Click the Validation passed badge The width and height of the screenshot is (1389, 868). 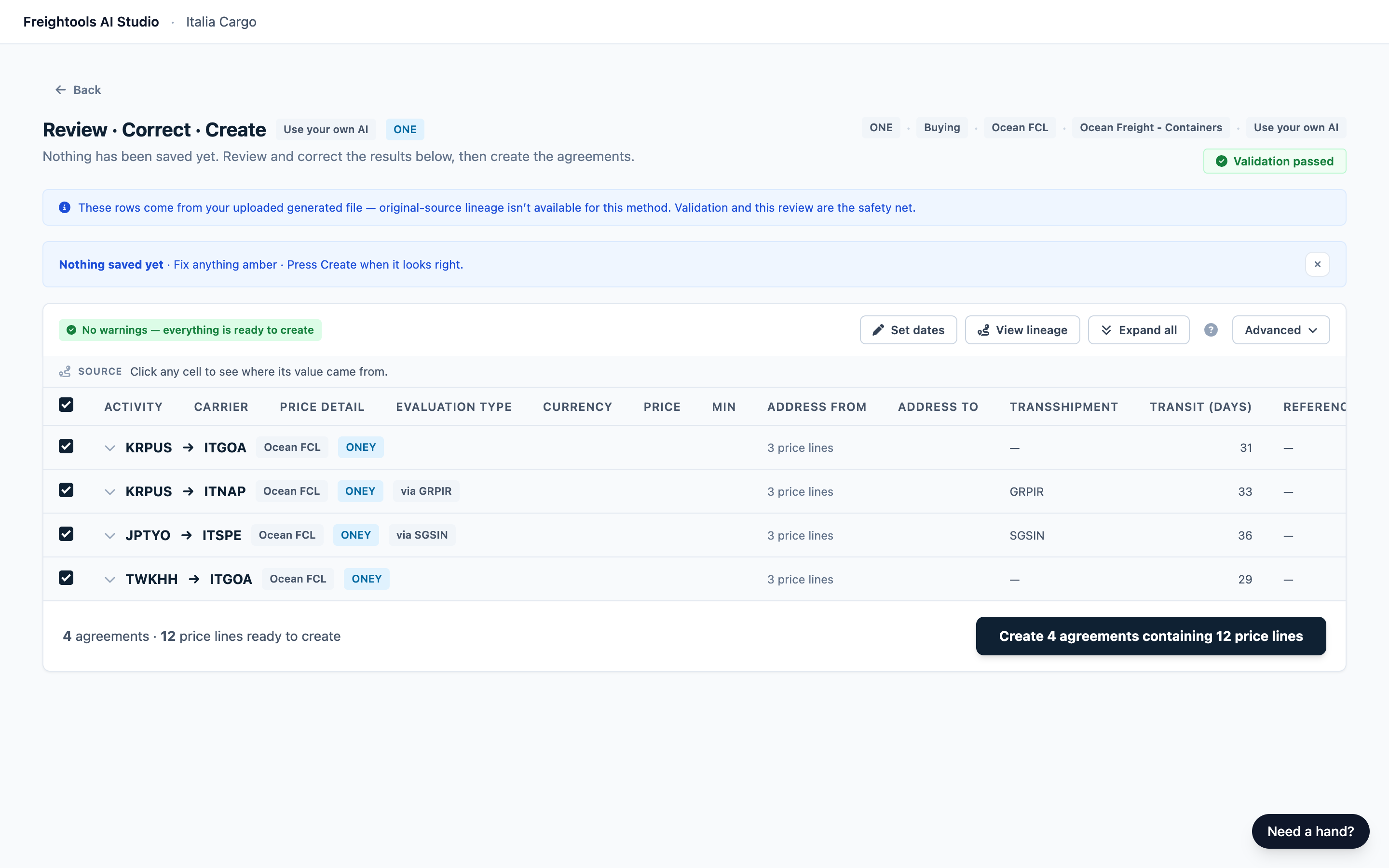(1274, 162)
